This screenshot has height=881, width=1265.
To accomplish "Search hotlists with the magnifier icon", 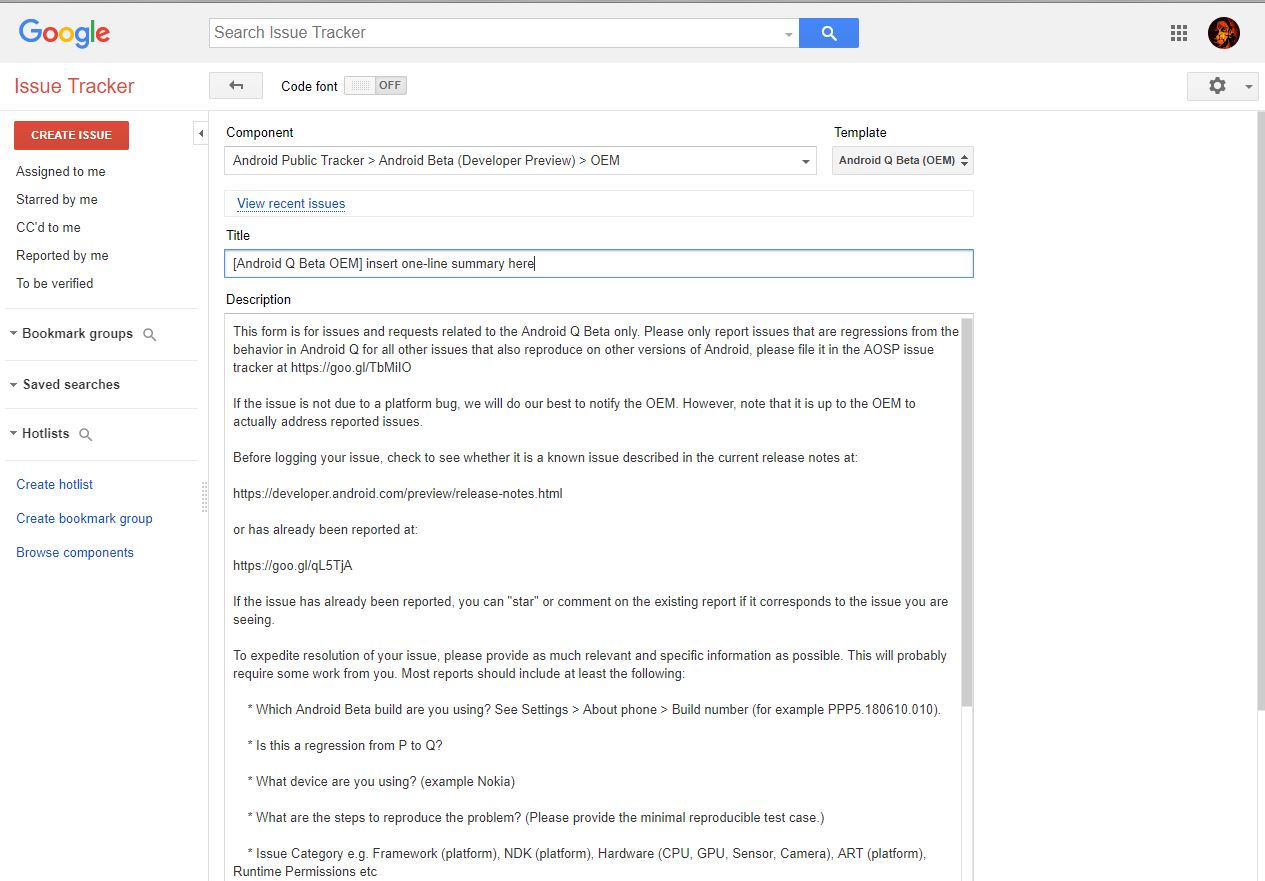I will pos(86,435).
